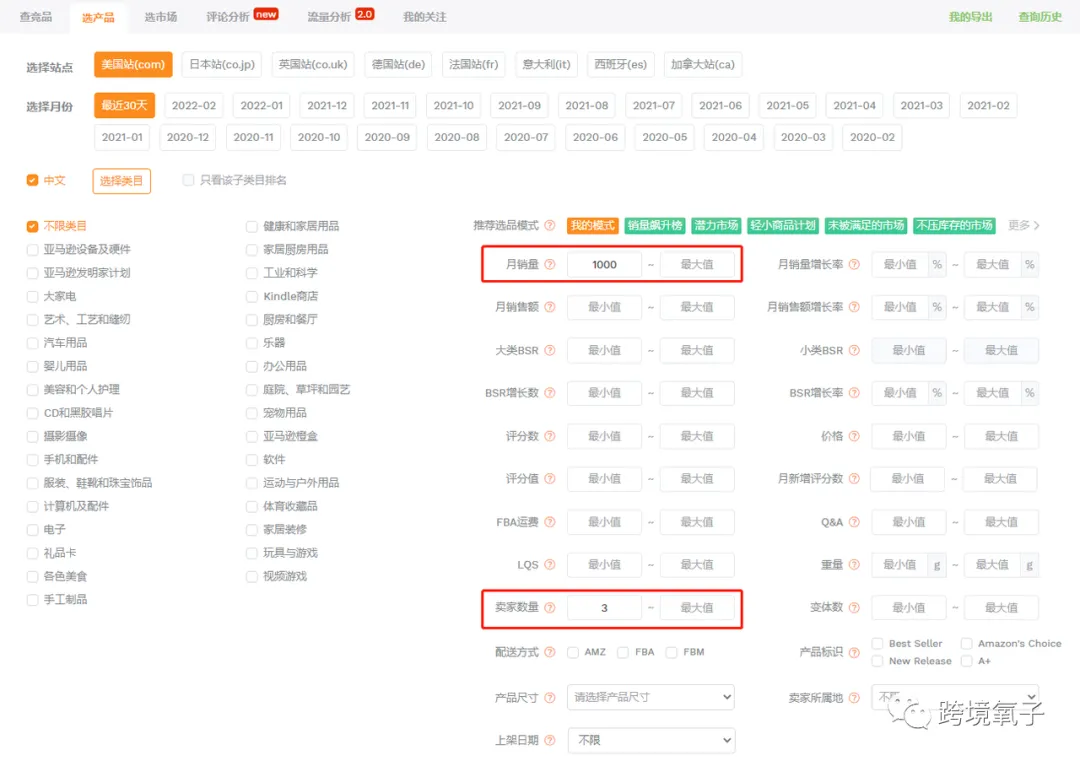This screenshot has height=761, width=1080.
Task: Click the 价格 minimum value field
Action: 908,436
